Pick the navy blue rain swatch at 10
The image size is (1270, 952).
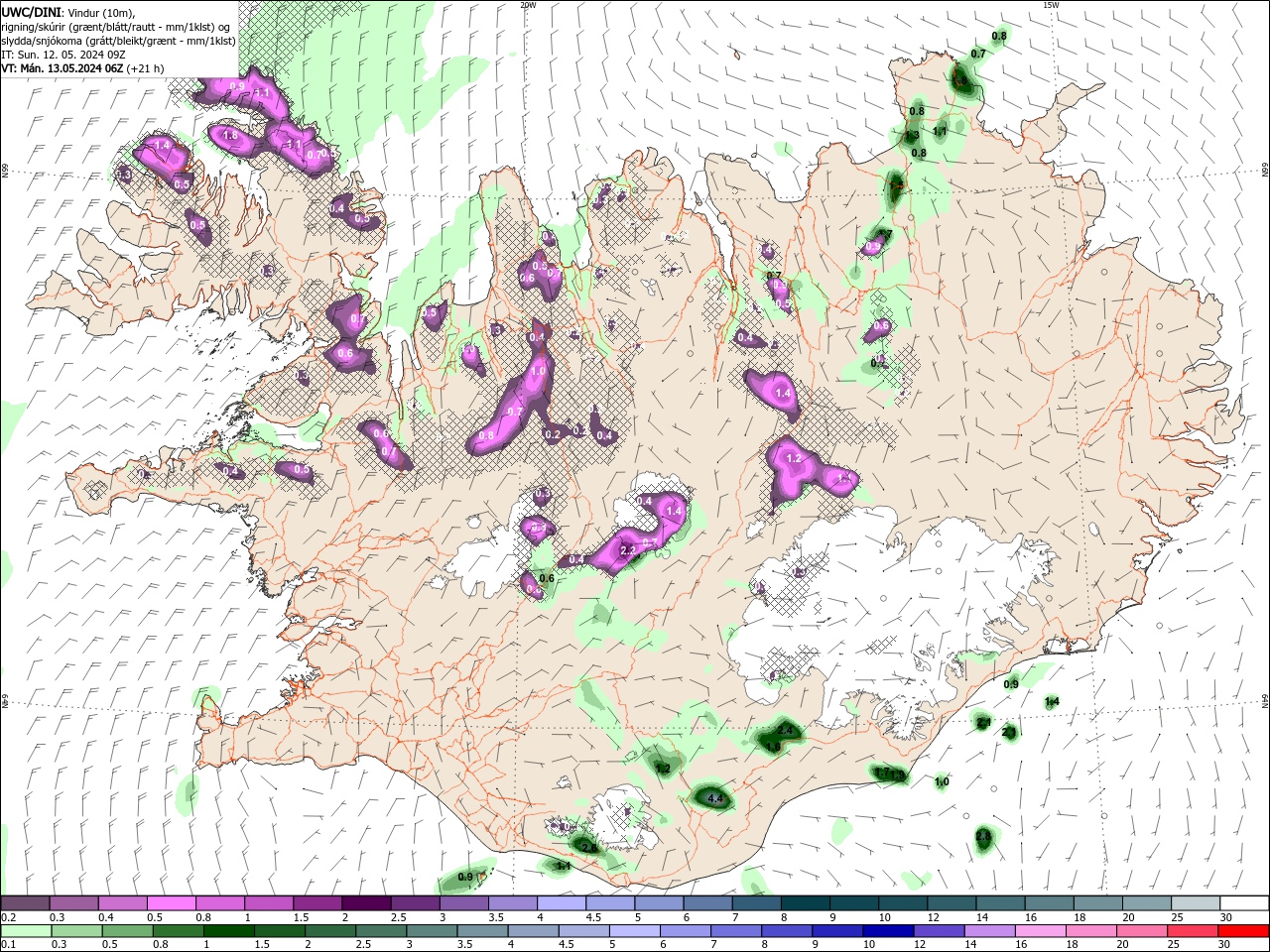[886, 931]
